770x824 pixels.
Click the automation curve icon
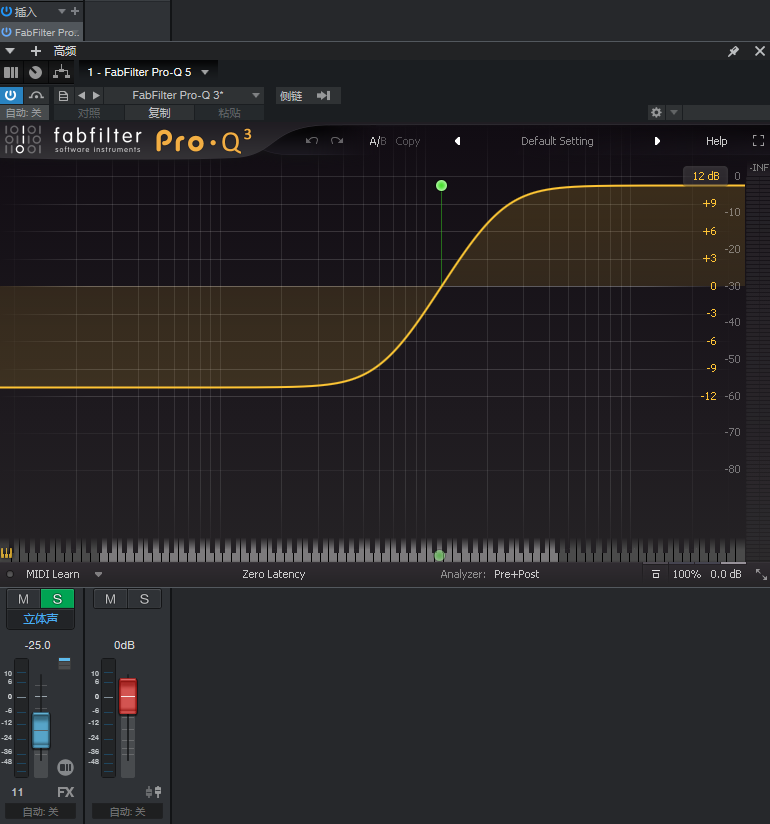[x=36, y=96]
